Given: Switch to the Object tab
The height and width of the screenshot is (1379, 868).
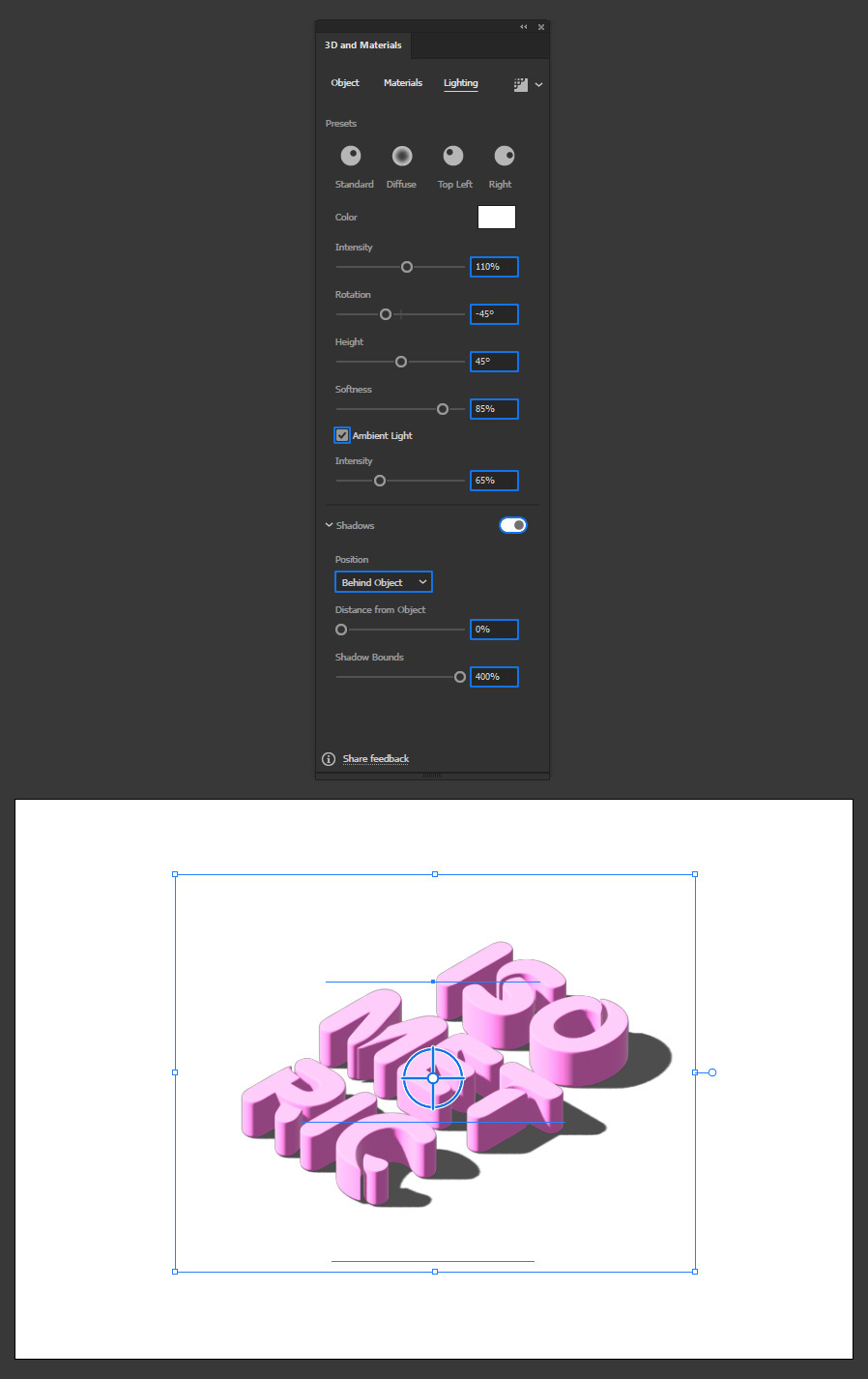Looking at the screenshot, I should pos(345,83).
